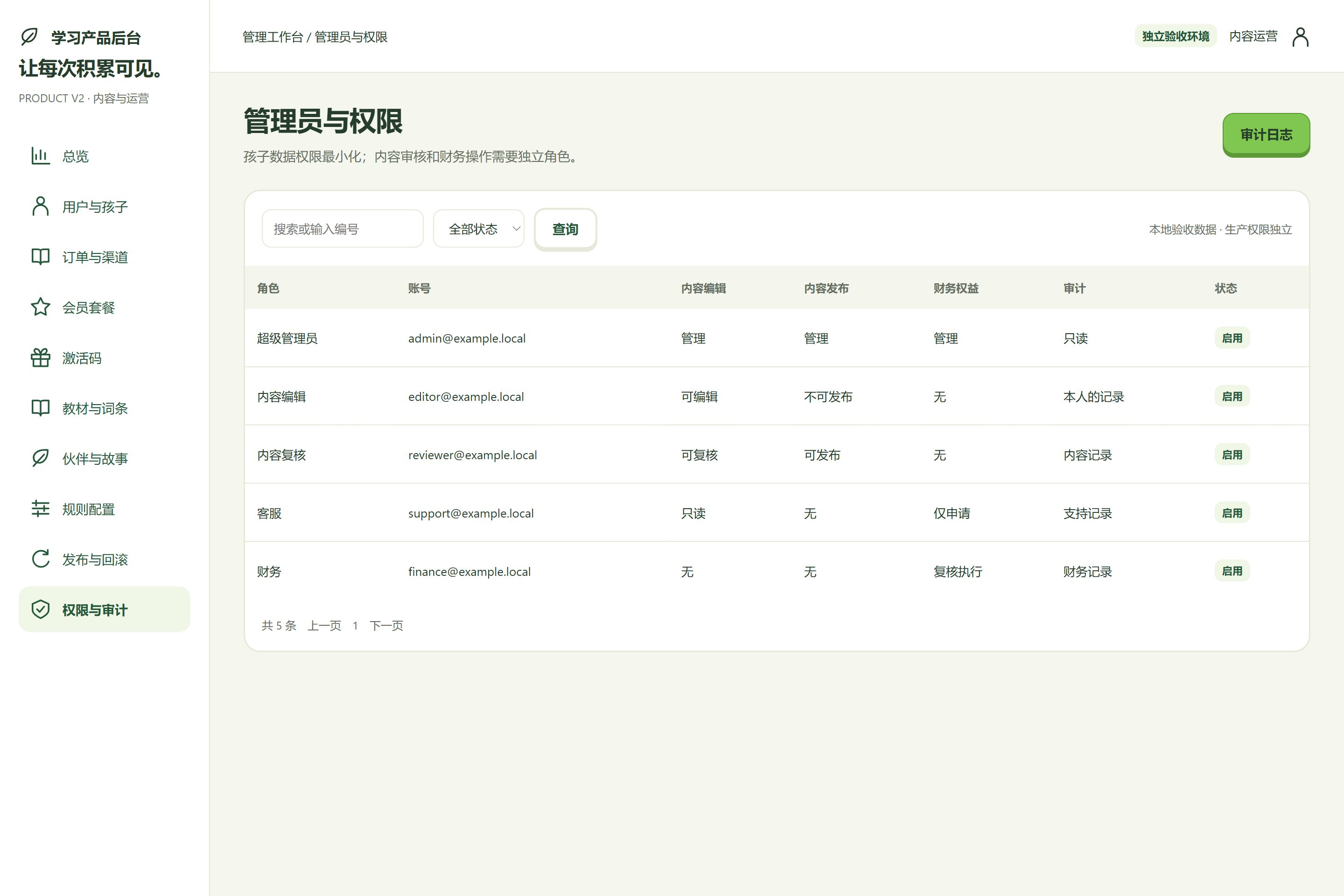
Task: Click the 独立验收环境 environment badge
Action: click(1176, 36)
